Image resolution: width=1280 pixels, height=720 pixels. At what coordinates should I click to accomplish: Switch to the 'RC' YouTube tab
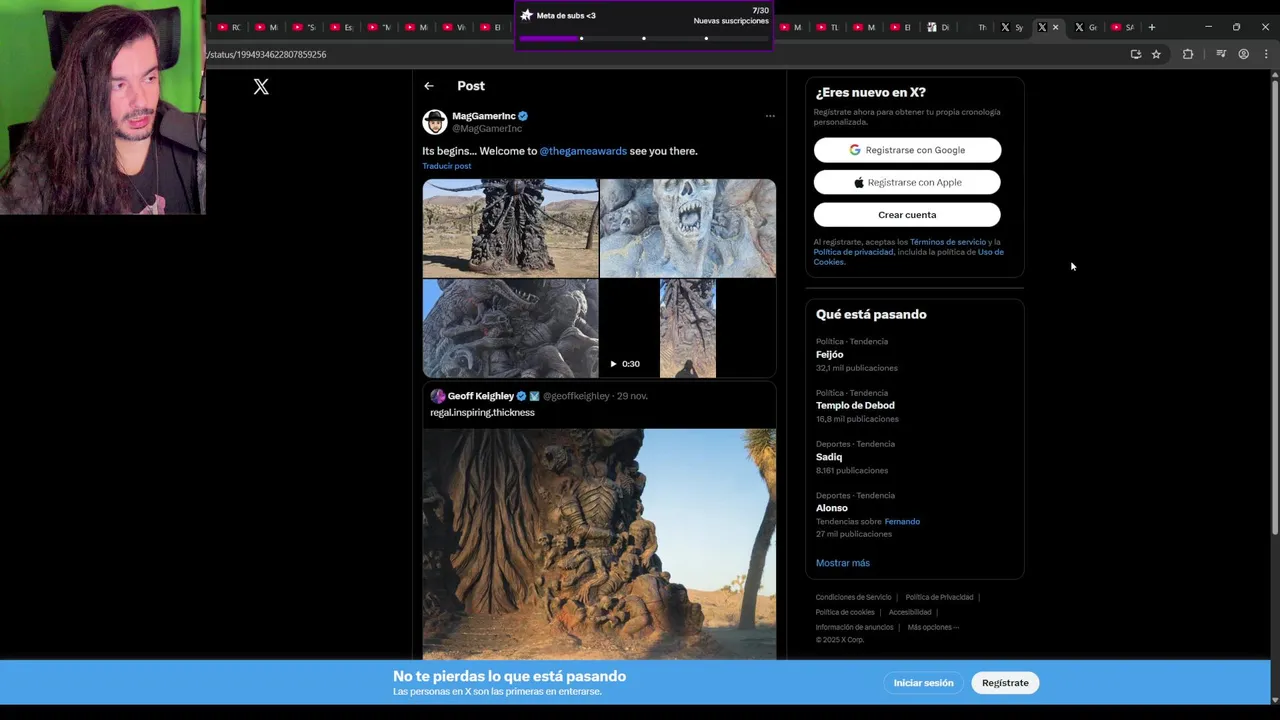229,27
